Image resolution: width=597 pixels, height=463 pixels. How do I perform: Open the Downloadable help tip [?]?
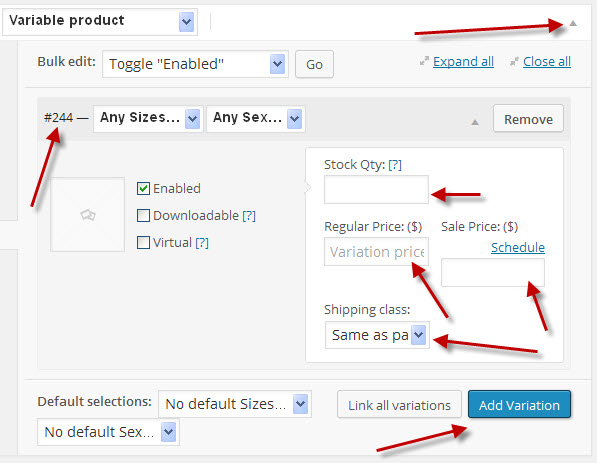pos(249,216)
